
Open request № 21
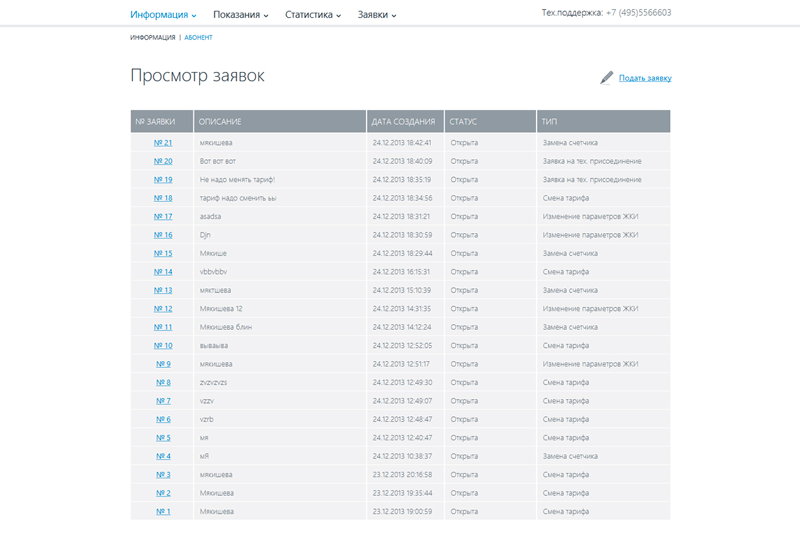[162, 143]
